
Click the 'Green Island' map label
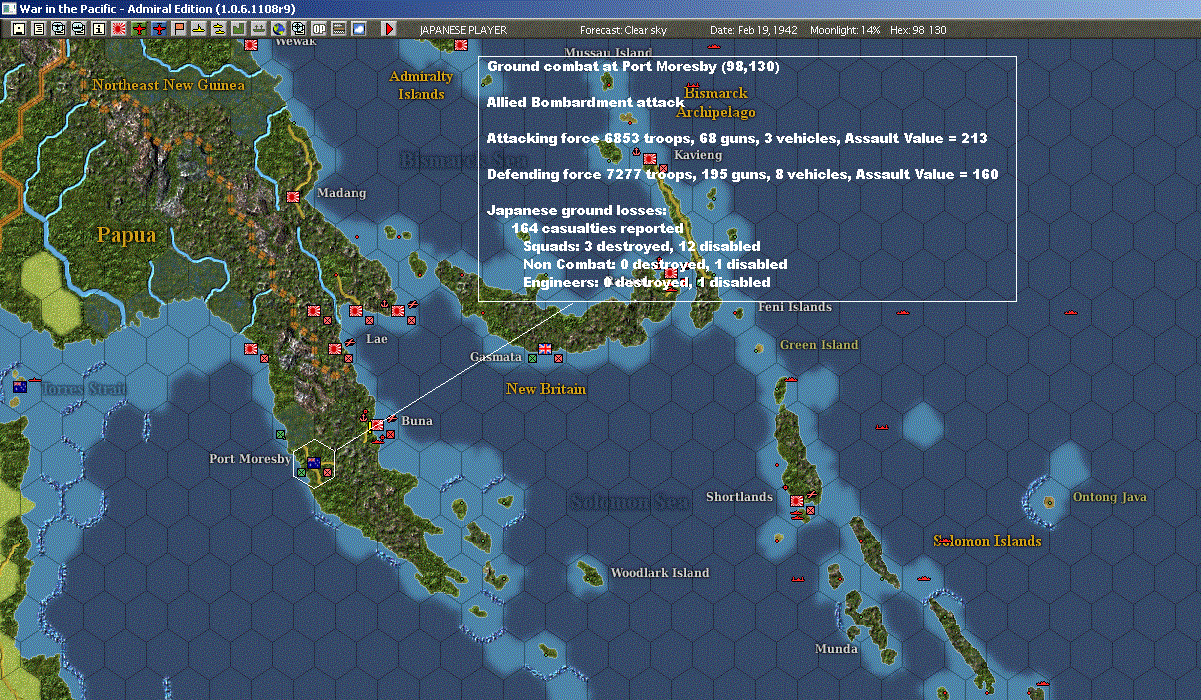[819, 345]
